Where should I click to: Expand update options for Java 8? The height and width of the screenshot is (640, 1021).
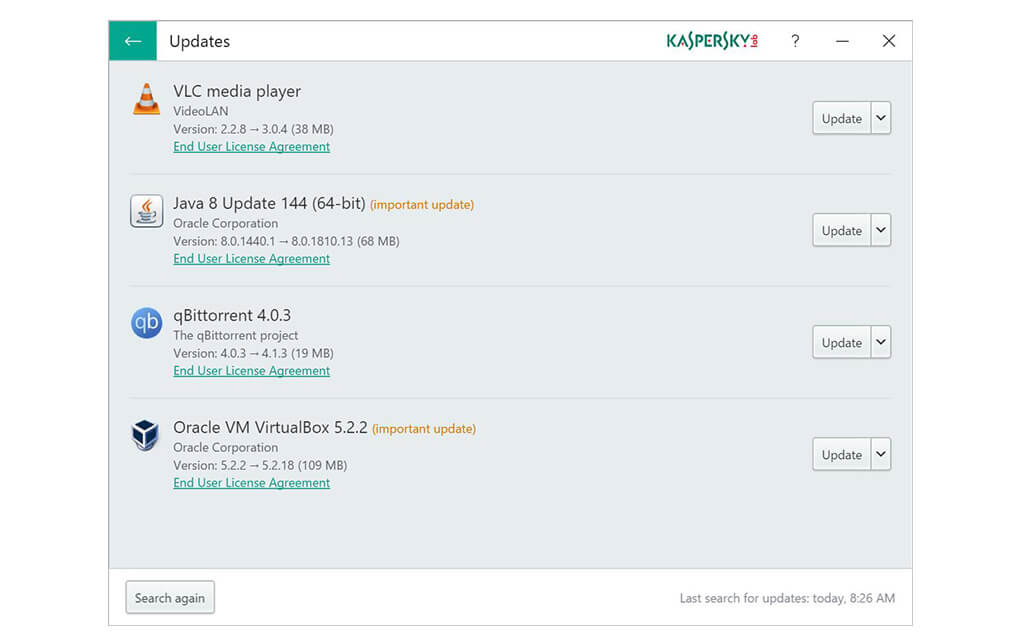881,230
